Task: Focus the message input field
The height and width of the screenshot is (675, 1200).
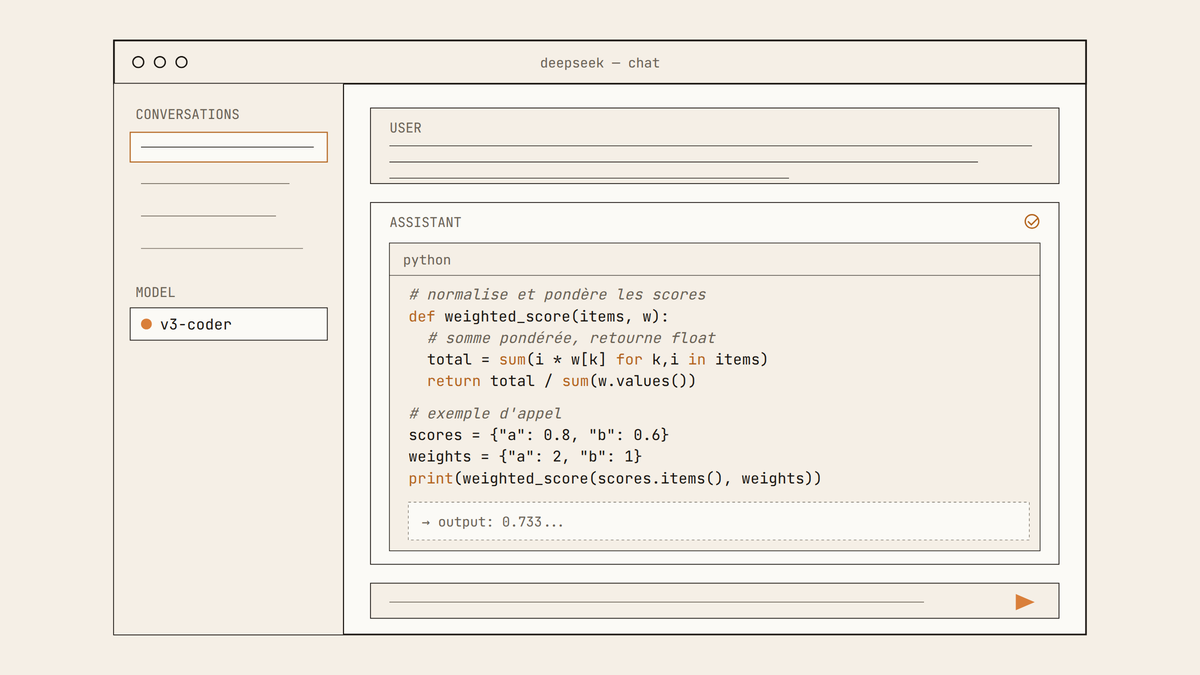Action: click(x=714, y=602)
